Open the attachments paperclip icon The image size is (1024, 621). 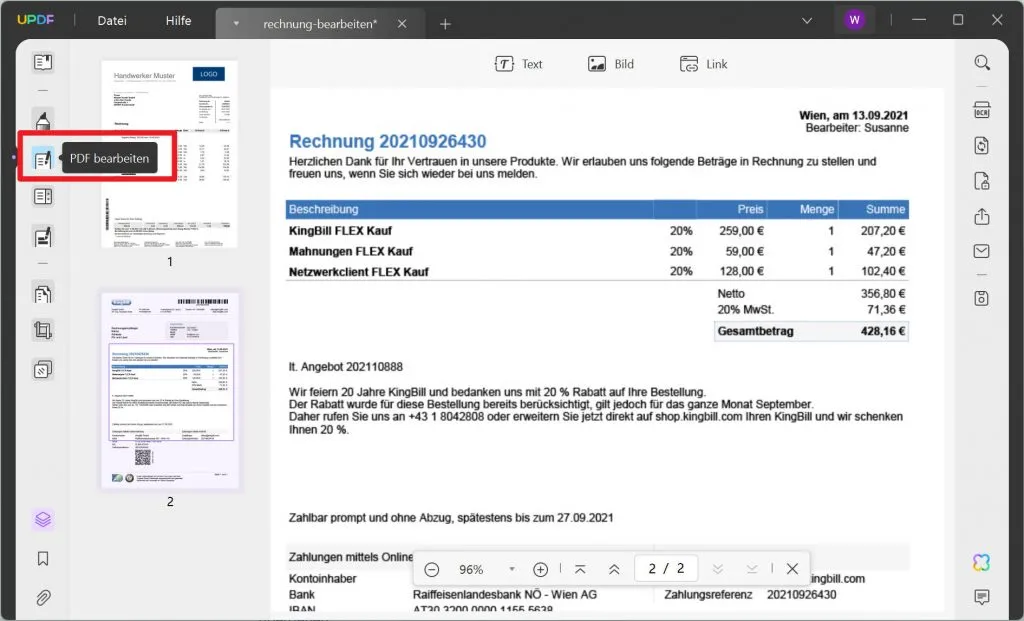point(43,598)
